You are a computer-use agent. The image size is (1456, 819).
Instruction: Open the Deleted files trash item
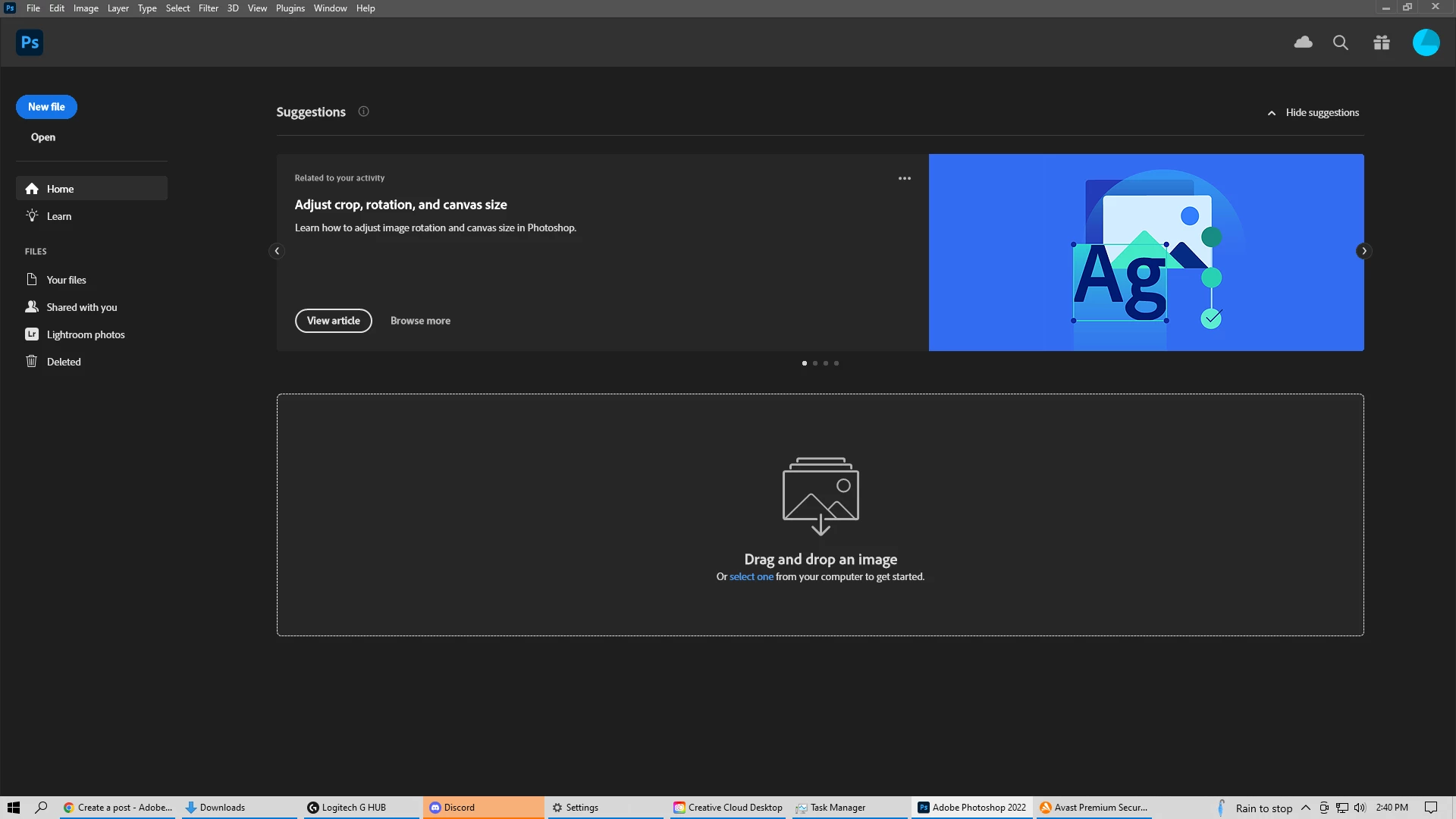(64, 362)
